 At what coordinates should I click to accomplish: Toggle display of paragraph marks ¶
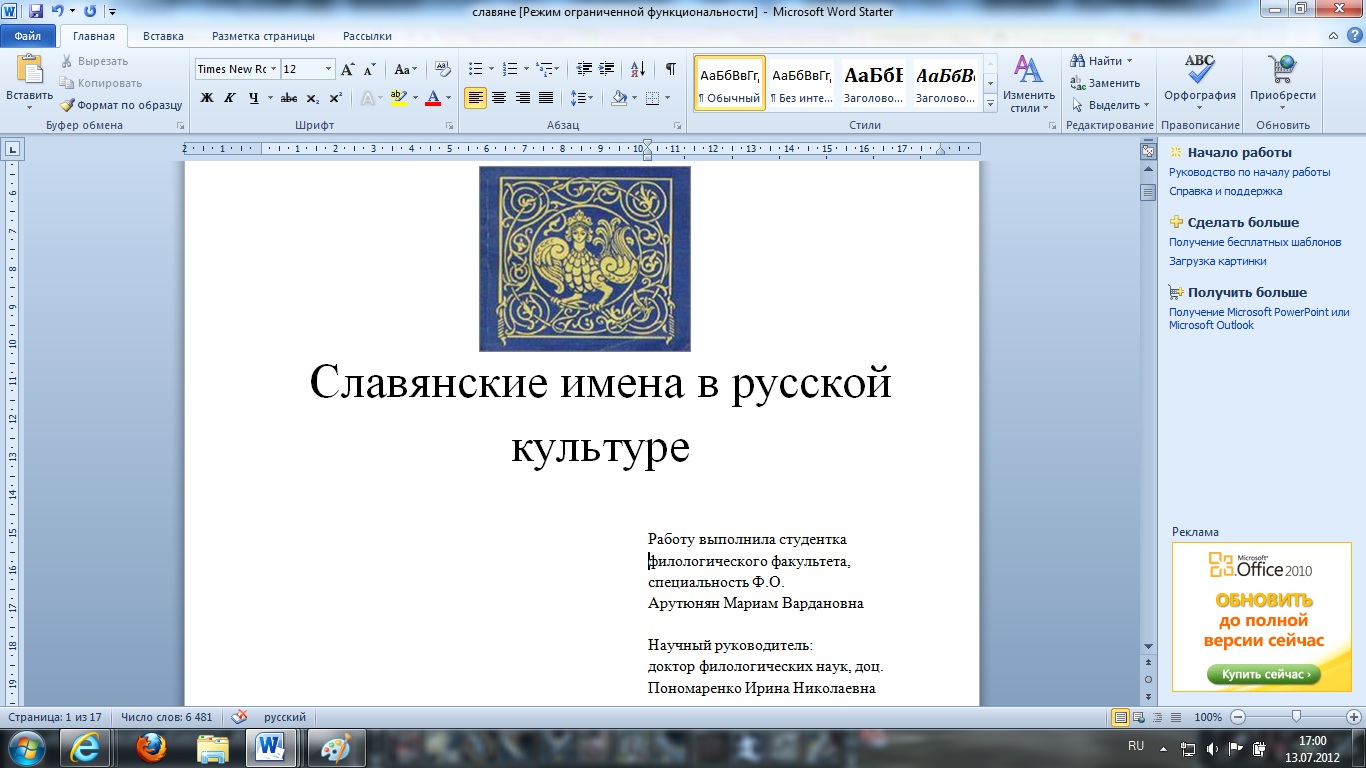(x=670, y=69)
